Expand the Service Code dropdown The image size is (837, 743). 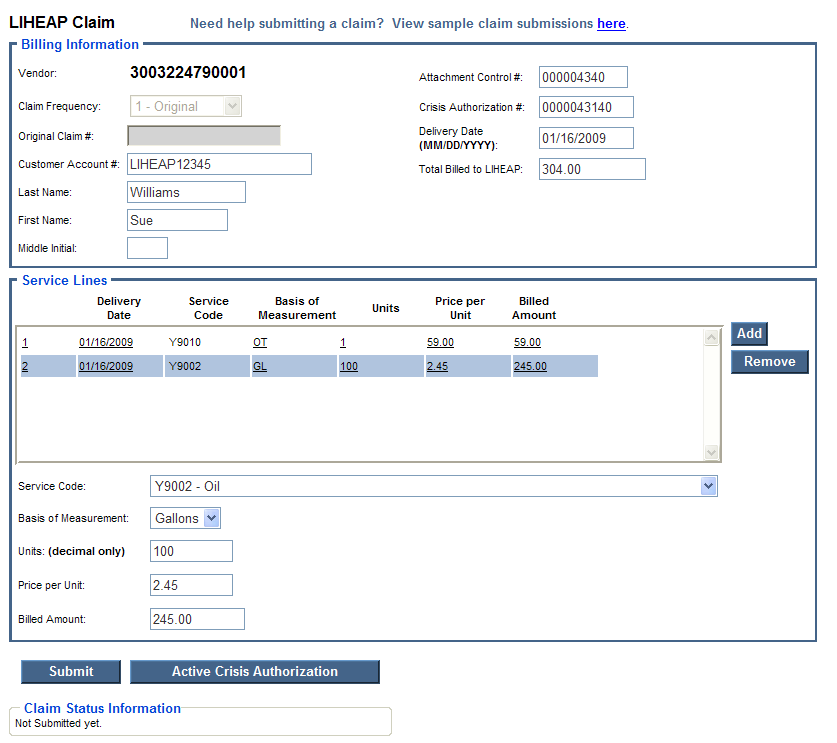[x=708, y=486]
